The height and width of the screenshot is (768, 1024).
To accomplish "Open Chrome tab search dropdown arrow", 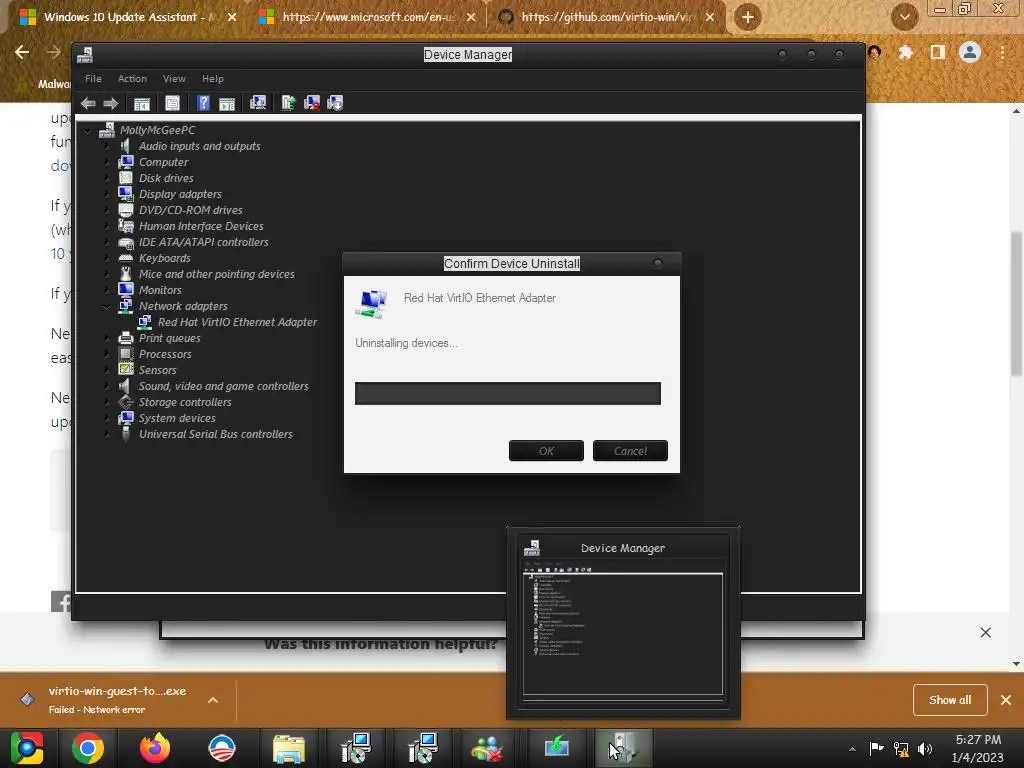I will tap(904, 17).
